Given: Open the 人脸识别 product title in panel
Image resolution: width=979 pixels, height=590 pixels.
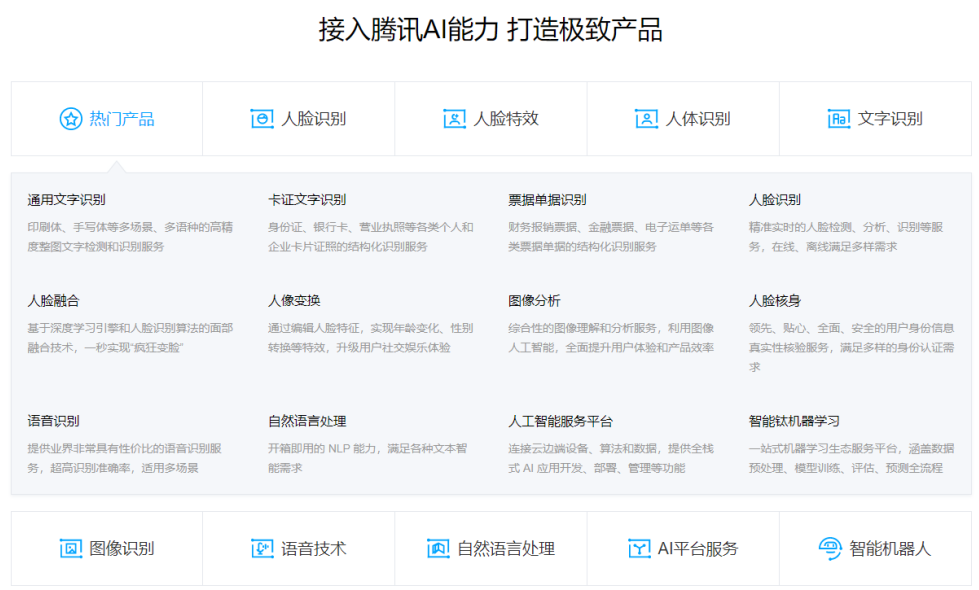Looking at the screenshot, I should [x=775, y=200].
